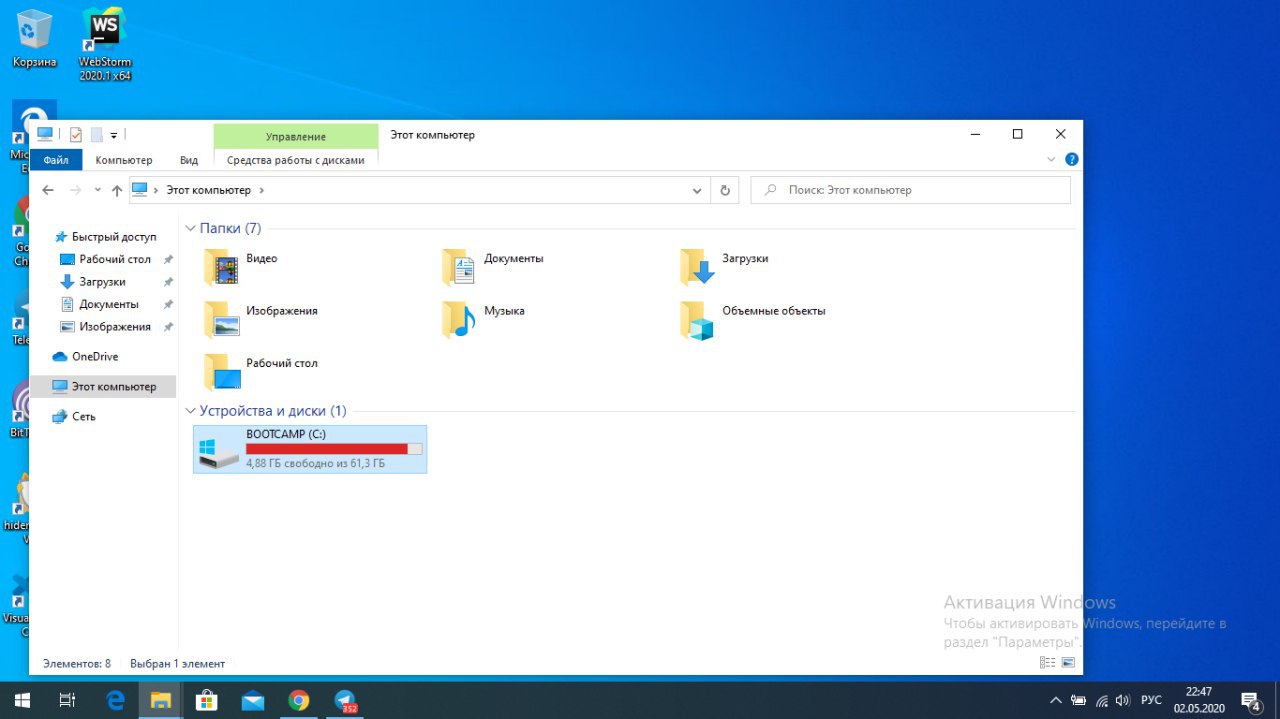Viewport: 1280px width, 719px height.
Task: Collapse the Папки (7) group
Action: pos(191,229)
